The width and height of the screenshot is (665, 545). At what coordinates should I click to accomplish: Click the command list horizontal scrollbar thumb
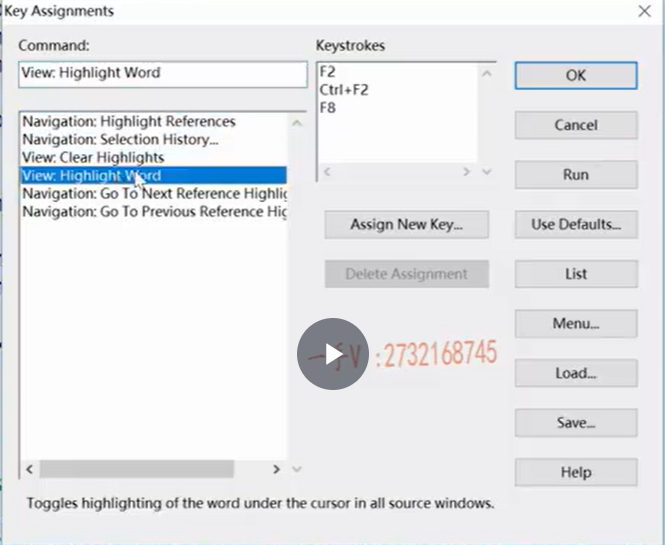tap(137, 469)
